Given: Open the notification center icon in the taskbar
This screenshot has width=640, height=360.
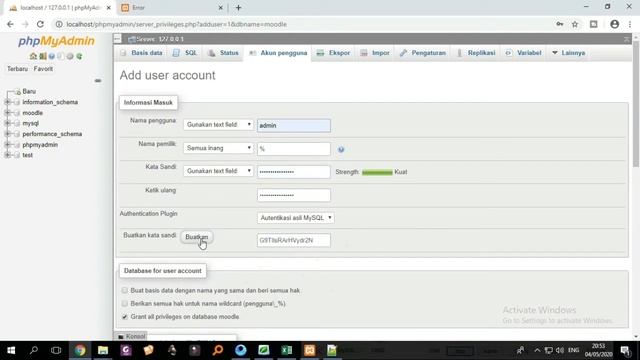Looking at the screenshot, I should coord(625,350).
